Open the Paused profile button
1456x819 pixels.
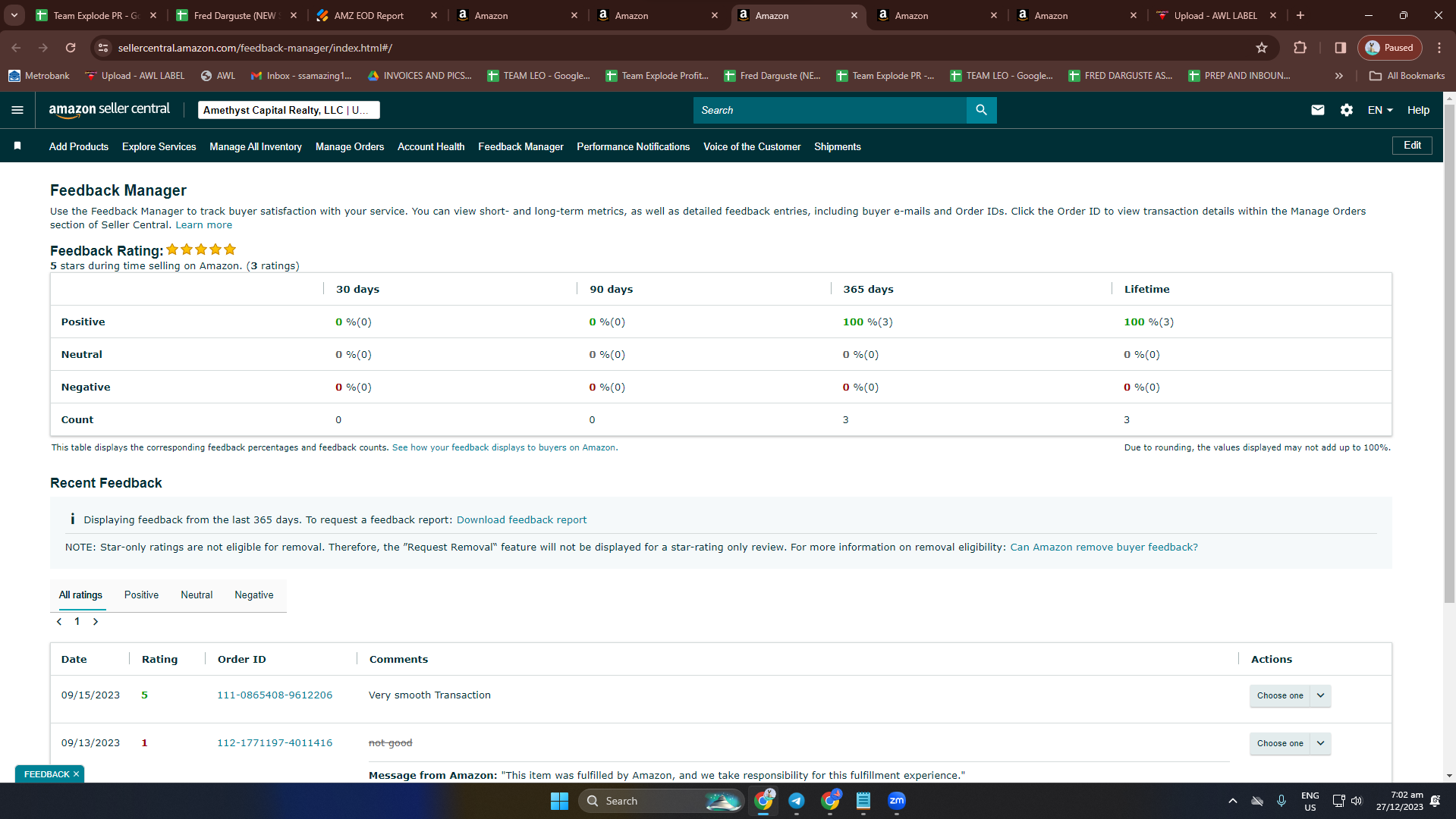coord(1389,48)
